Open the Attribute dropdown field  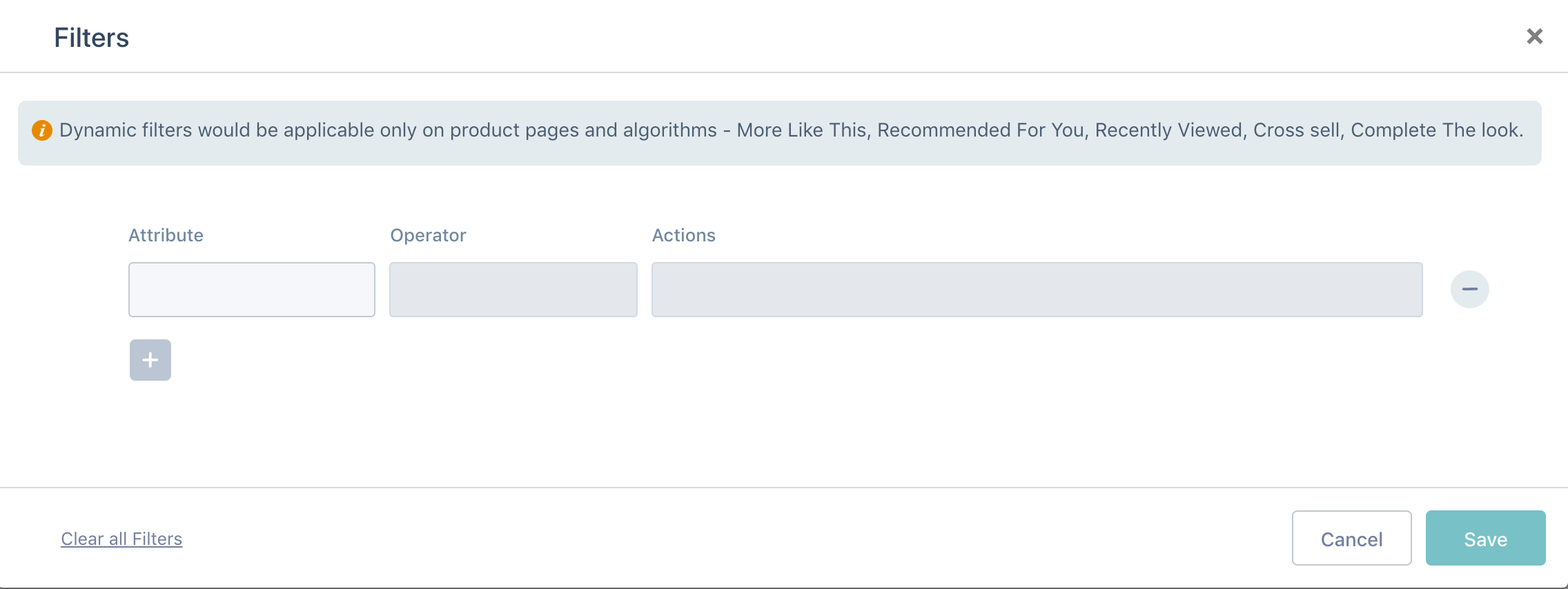[x=252, y=290]
